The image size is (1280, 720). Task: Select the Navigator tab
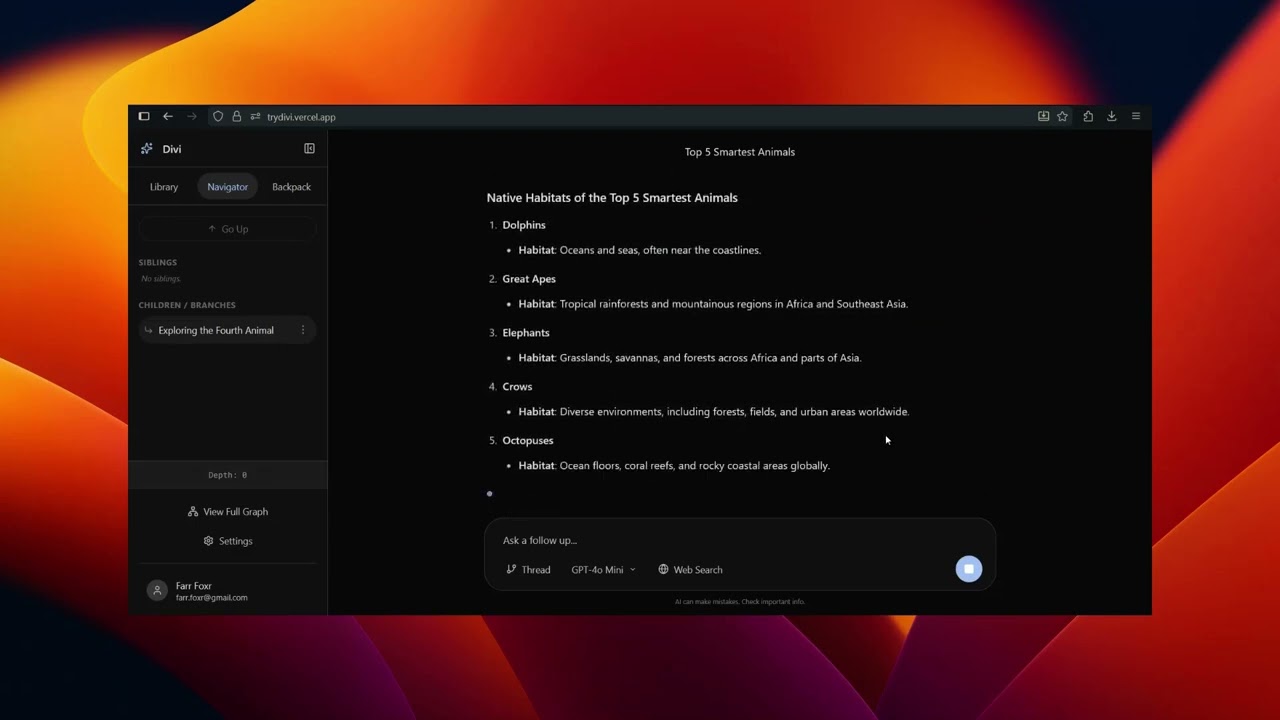point(227,187)
